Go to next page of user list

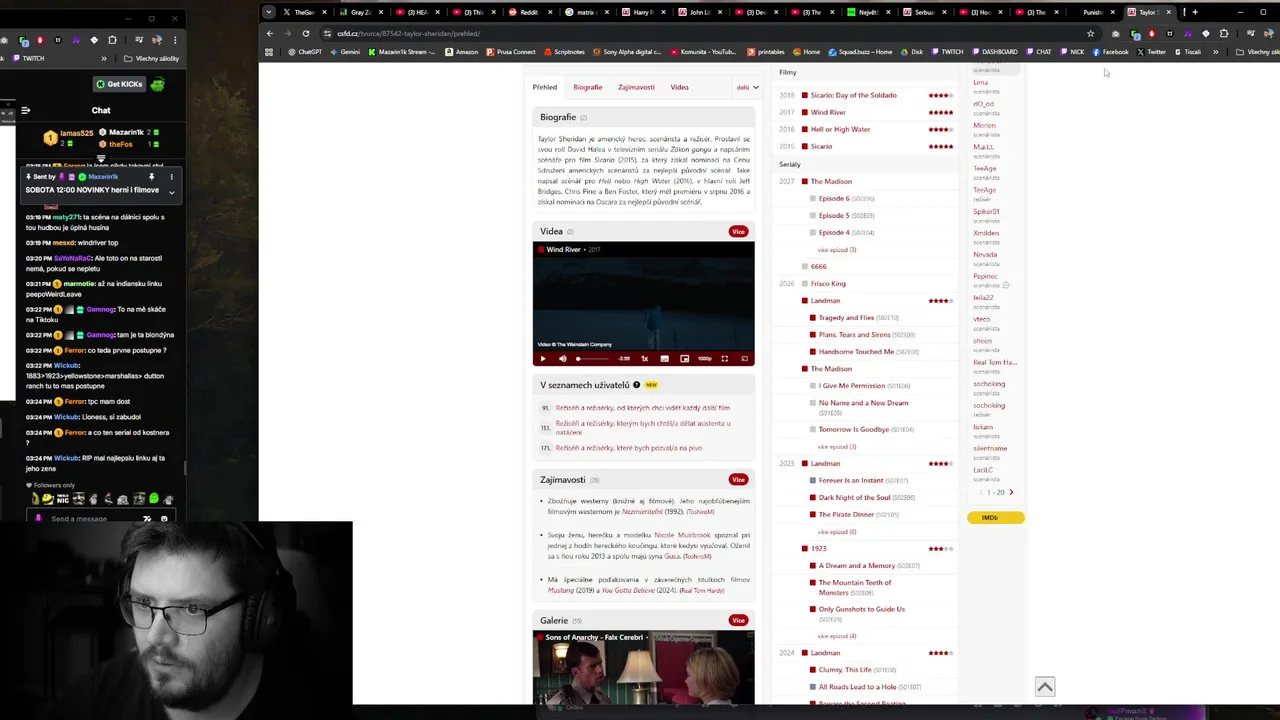click(1011, 492)
